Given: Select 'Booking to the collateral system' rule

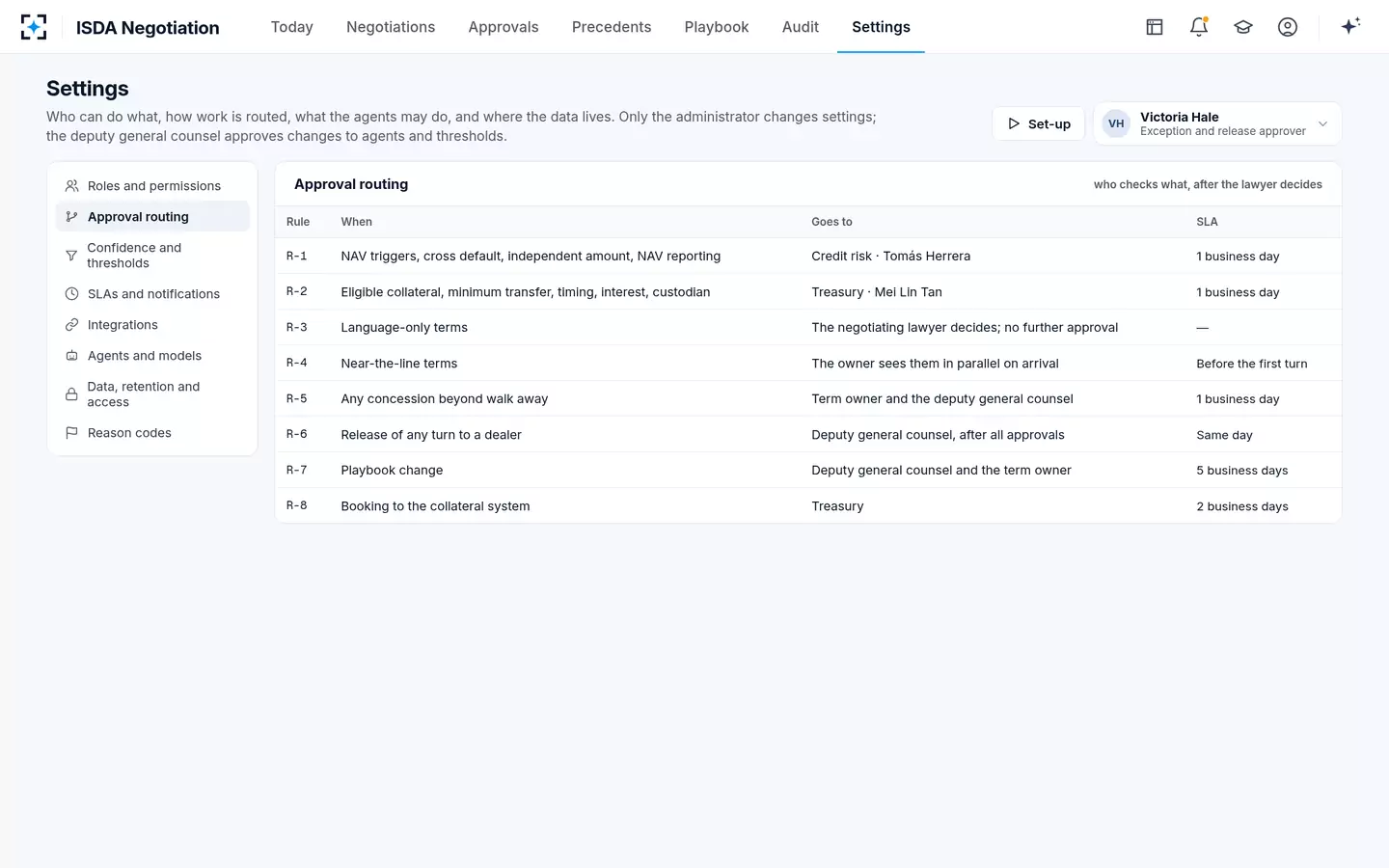Looking at the screenshot, I should (435, 506).
